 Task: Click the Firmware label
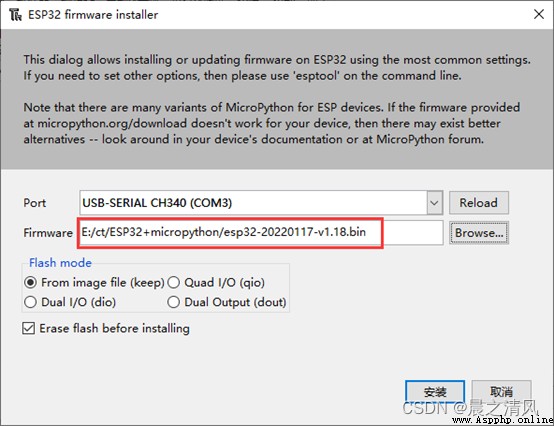pos(48,233)
